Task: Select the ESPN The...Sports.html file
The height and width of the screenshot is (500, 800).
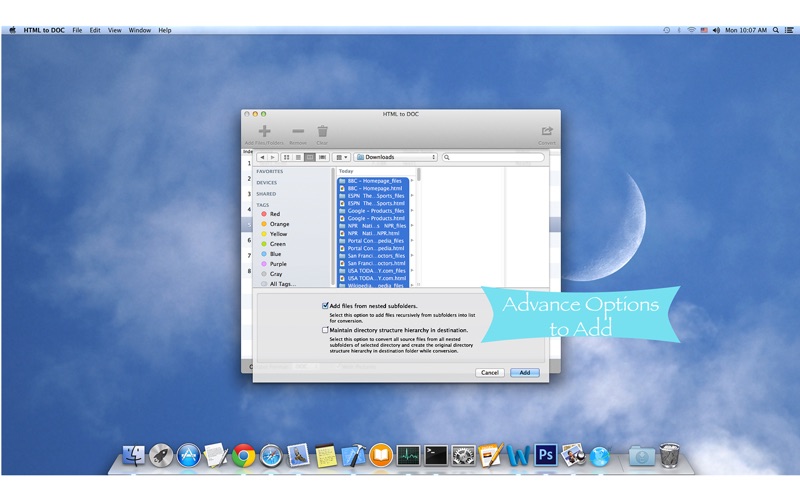Action: click(x=373, y=203)
